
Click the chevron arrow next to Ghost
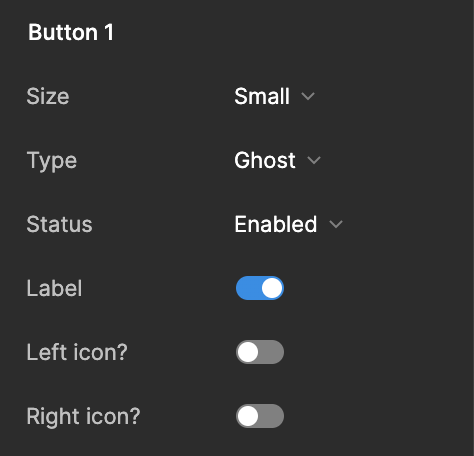(314, 161)
